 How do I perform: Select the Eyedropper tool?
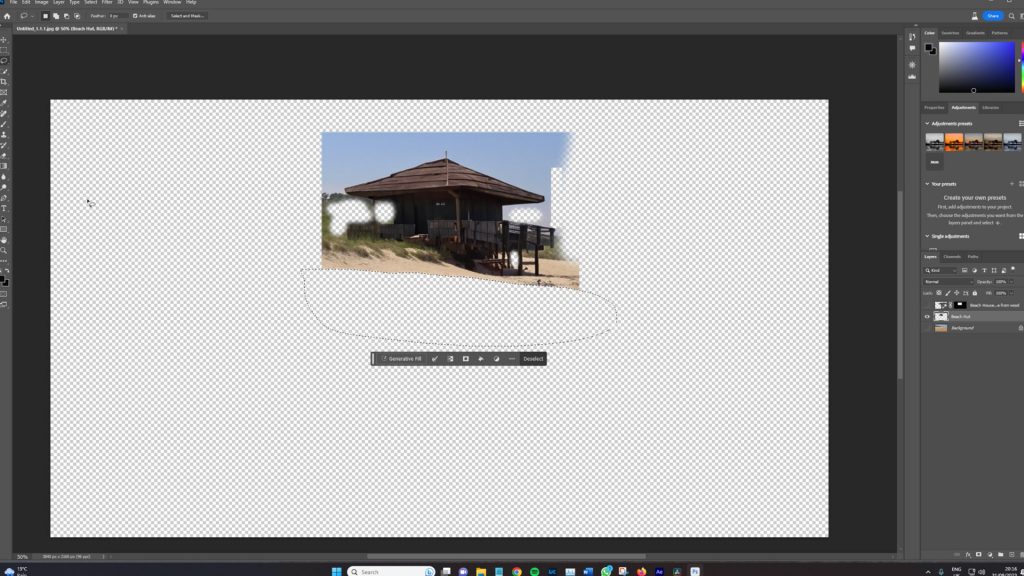tap(4, 103)
